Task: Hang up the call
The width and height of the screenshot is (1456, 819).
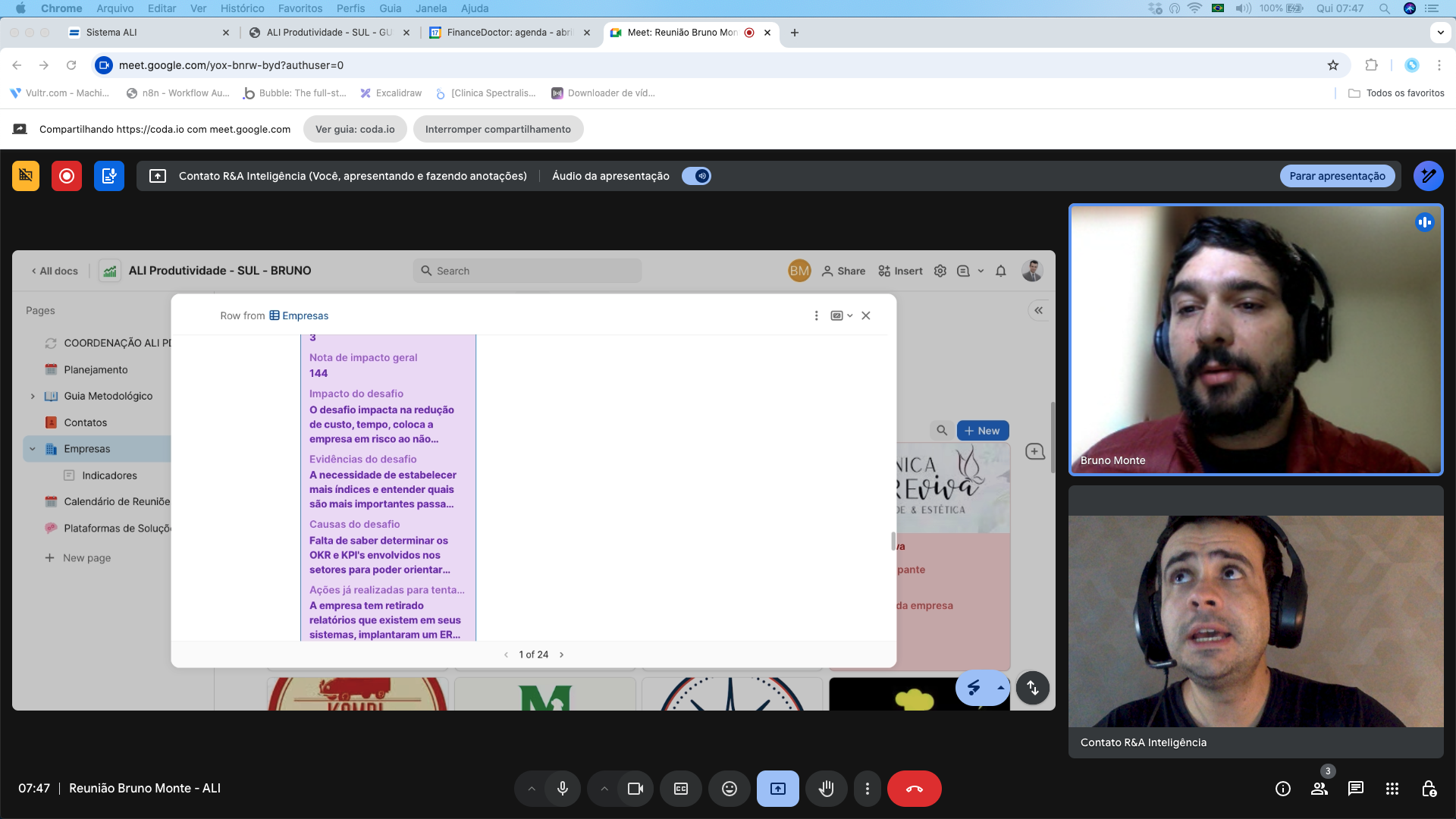Action: pyautogui.click(x=914, y=789)
